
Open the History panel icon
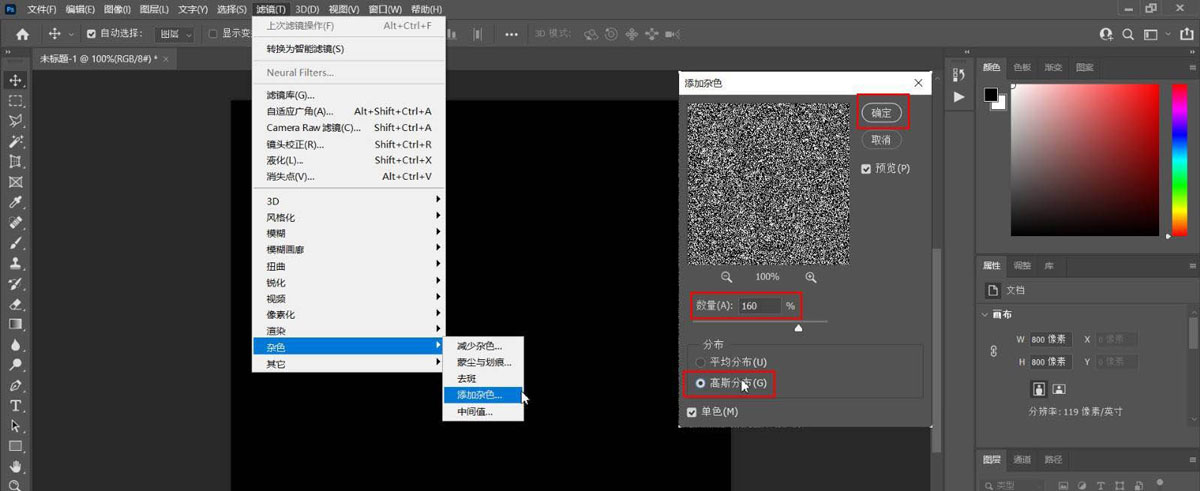pos(959,75)
